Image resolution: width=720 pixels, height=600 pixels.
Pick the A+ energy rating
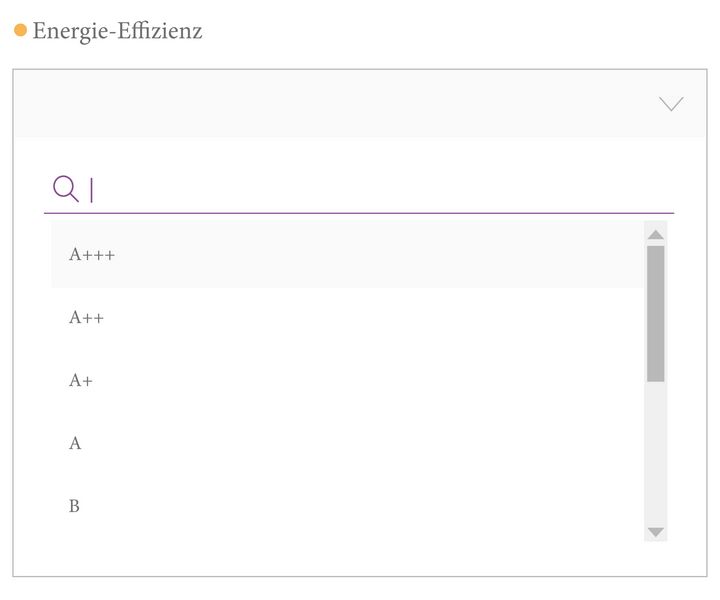(x=81, y=381)
